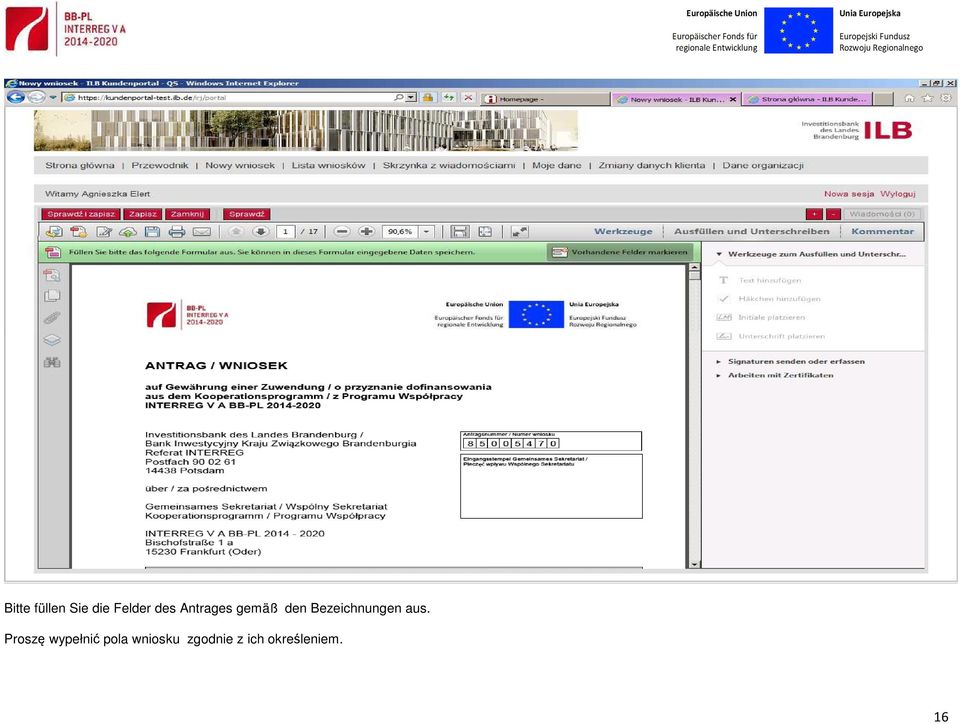Click the security lock icon in the address bar

point(428,97)
